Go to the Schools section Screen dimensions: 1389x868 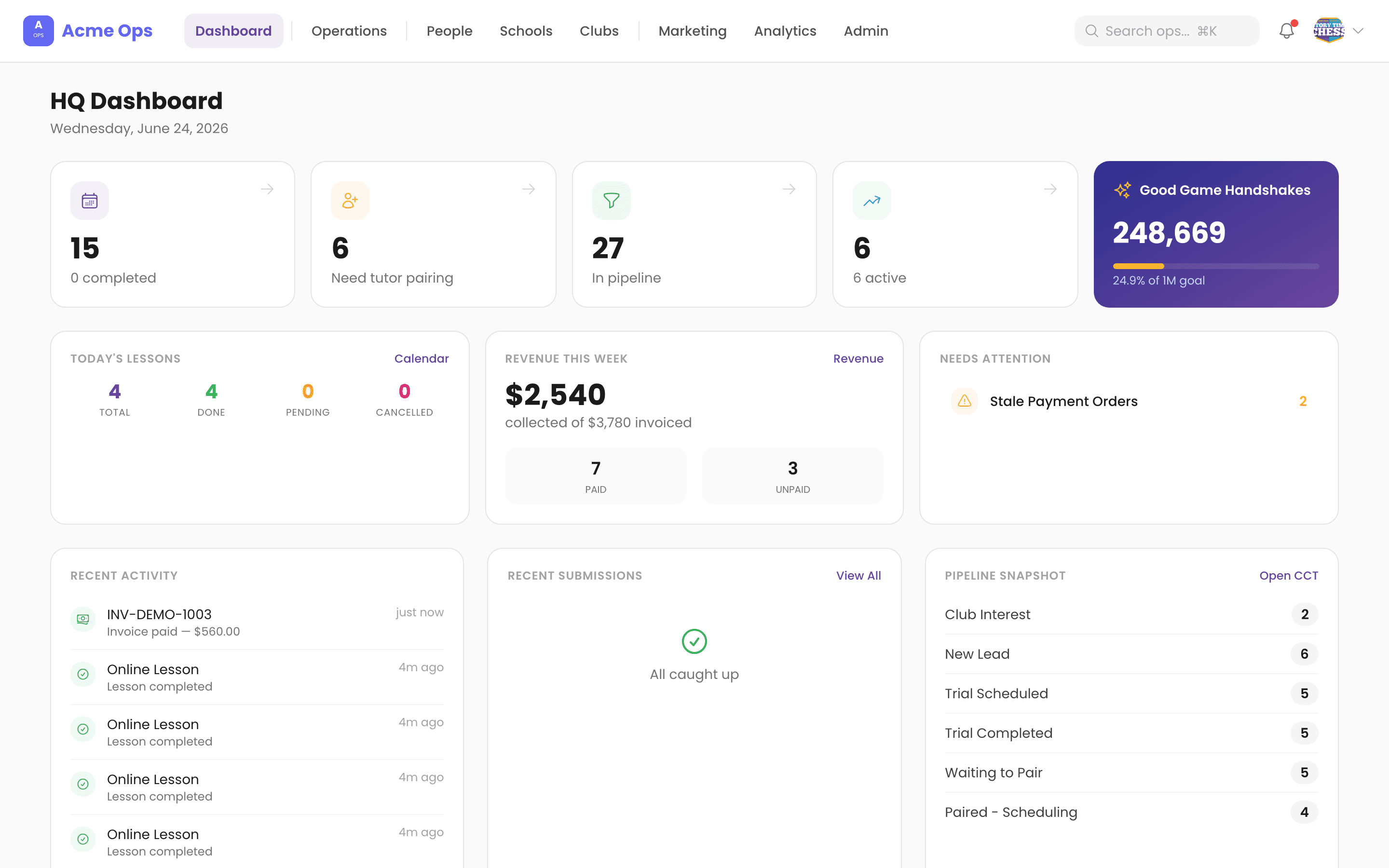pos(526,31)
